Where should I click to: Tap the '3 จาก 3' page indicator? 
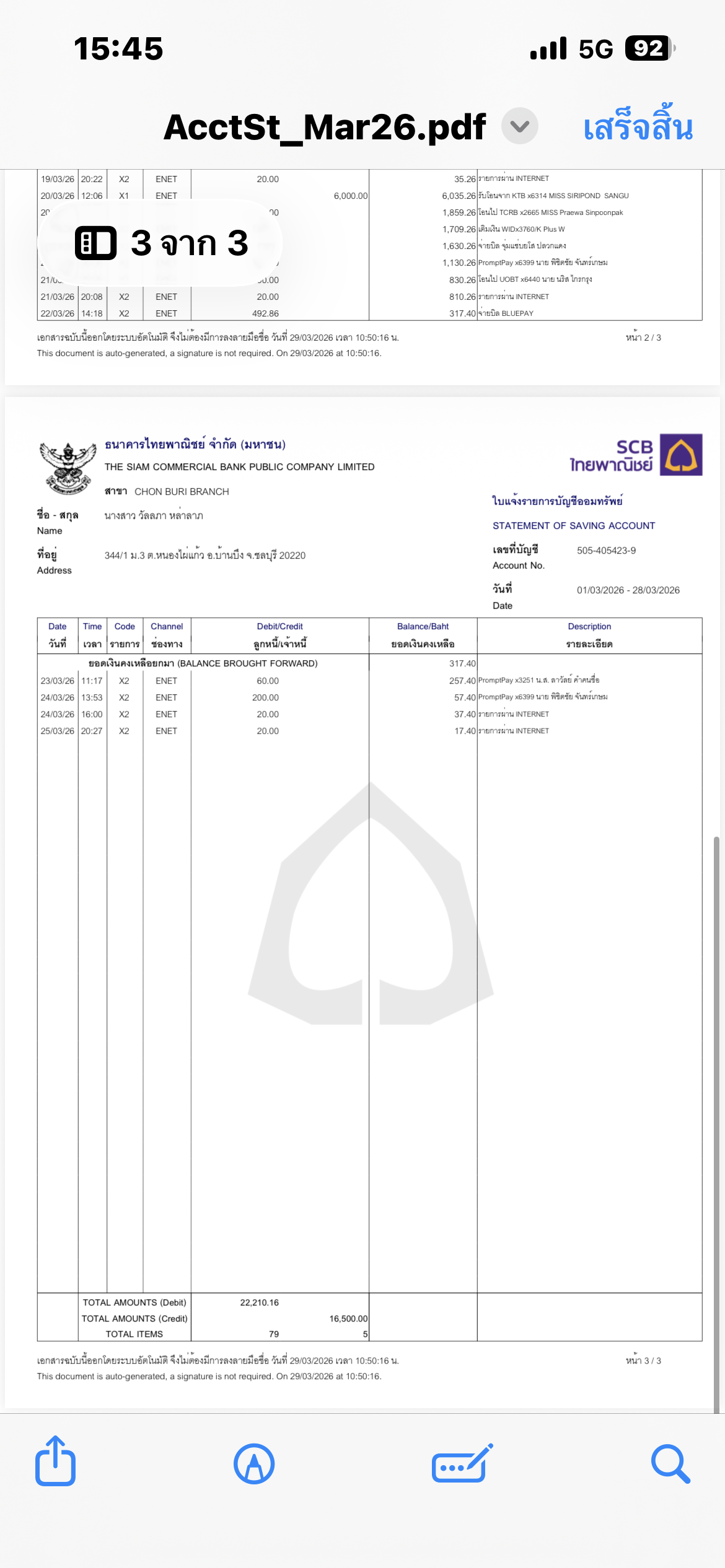[189, 243]
